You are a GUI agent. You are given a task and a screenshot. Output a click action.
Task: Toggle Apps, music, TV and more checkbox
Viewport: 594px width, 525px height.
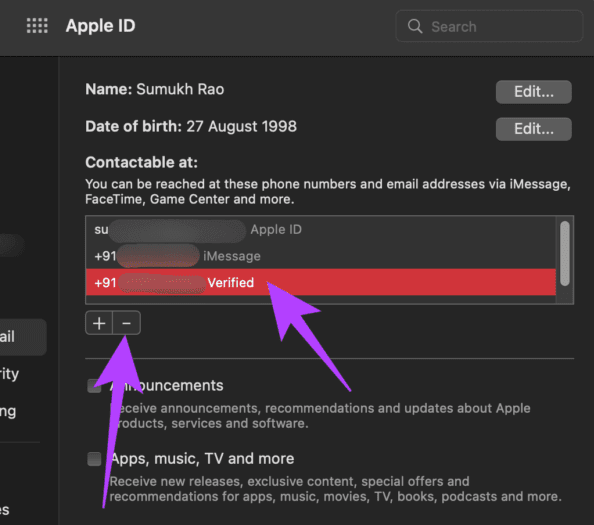click(x=94, y=459)
